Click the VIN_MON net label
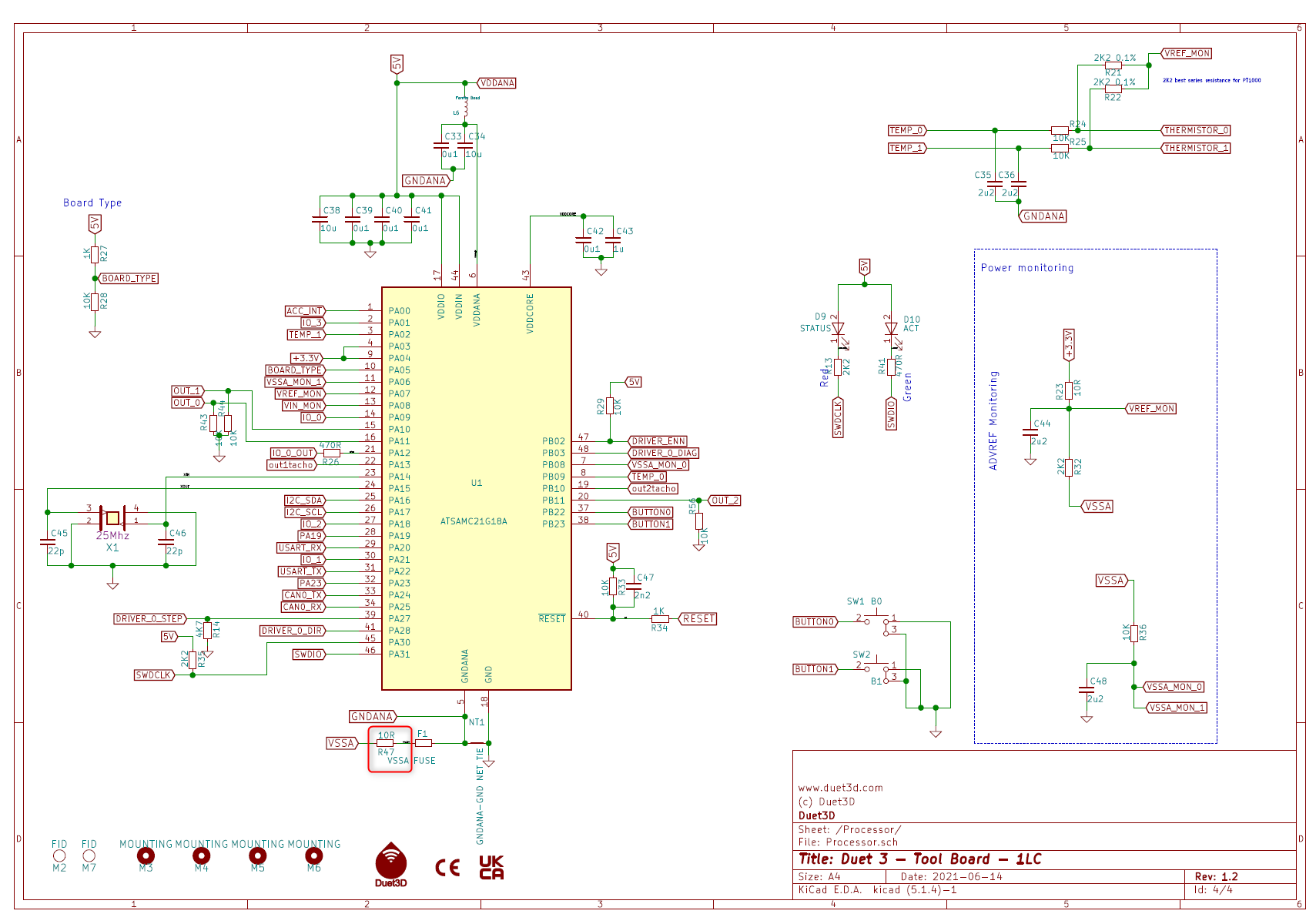Viewport: 1316px width, 914px height. (303, 405)
